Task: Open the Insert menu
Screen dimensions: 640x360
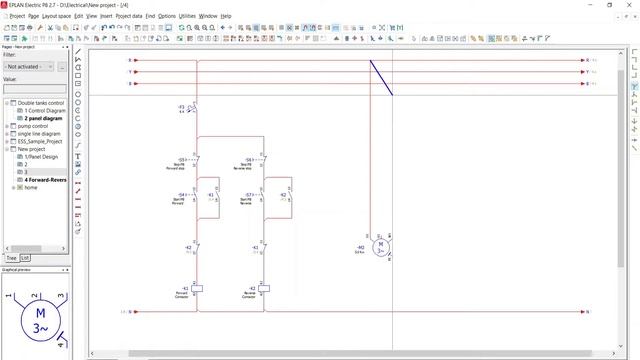Action: click(x=106, y=16)
